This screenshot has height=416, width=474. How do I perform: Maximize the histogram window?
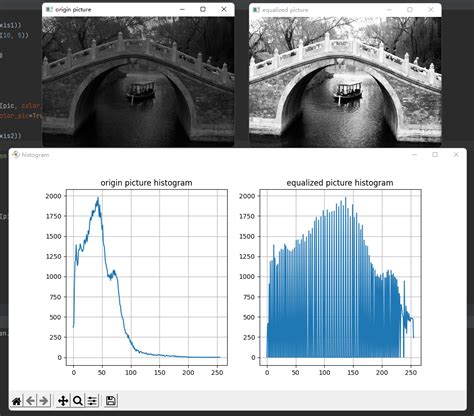(x=435, y=154)
